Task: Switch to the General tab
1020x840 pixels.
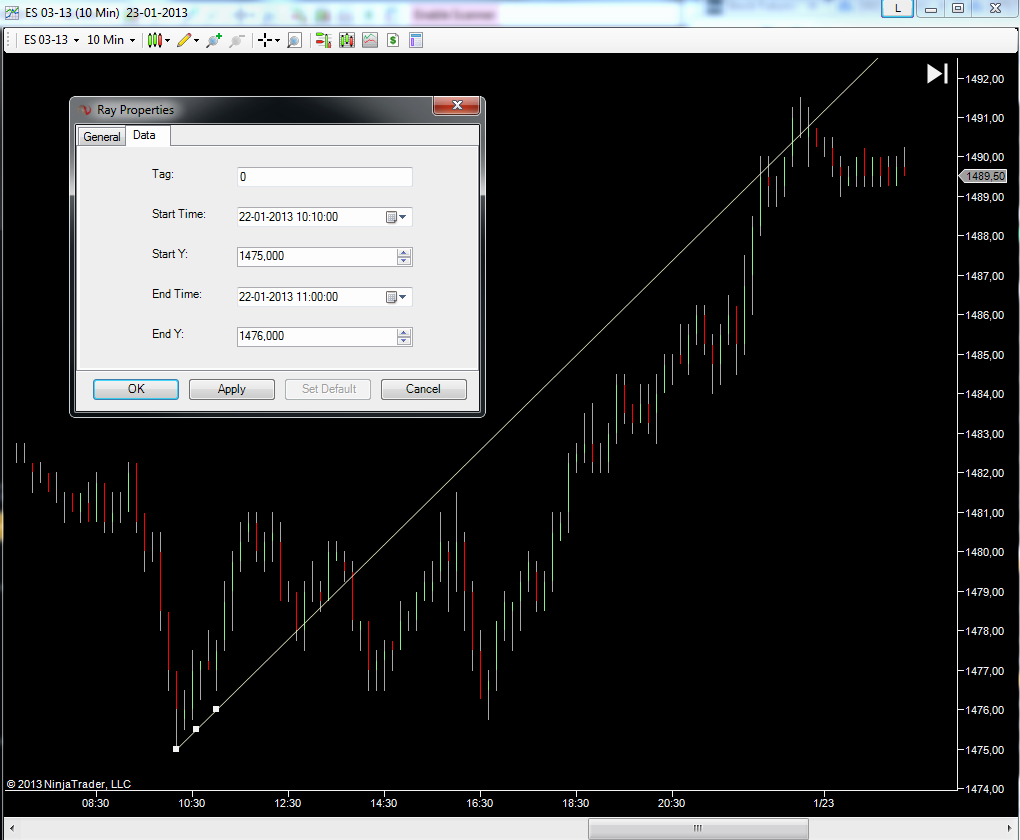Action: tap(101, 137)
